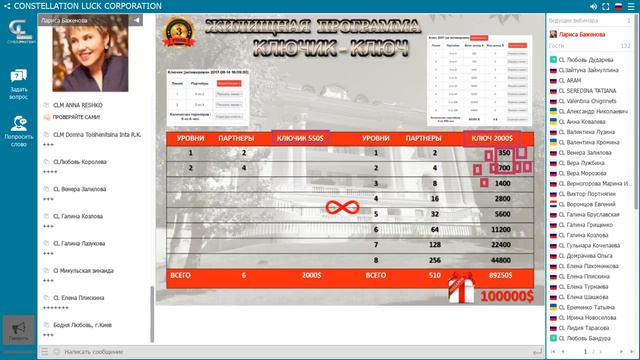This screenshot has width=640, height=360.
Task: Select chat entry Бодня Любовь, г.Киев
Action: (x=82, y=325)
